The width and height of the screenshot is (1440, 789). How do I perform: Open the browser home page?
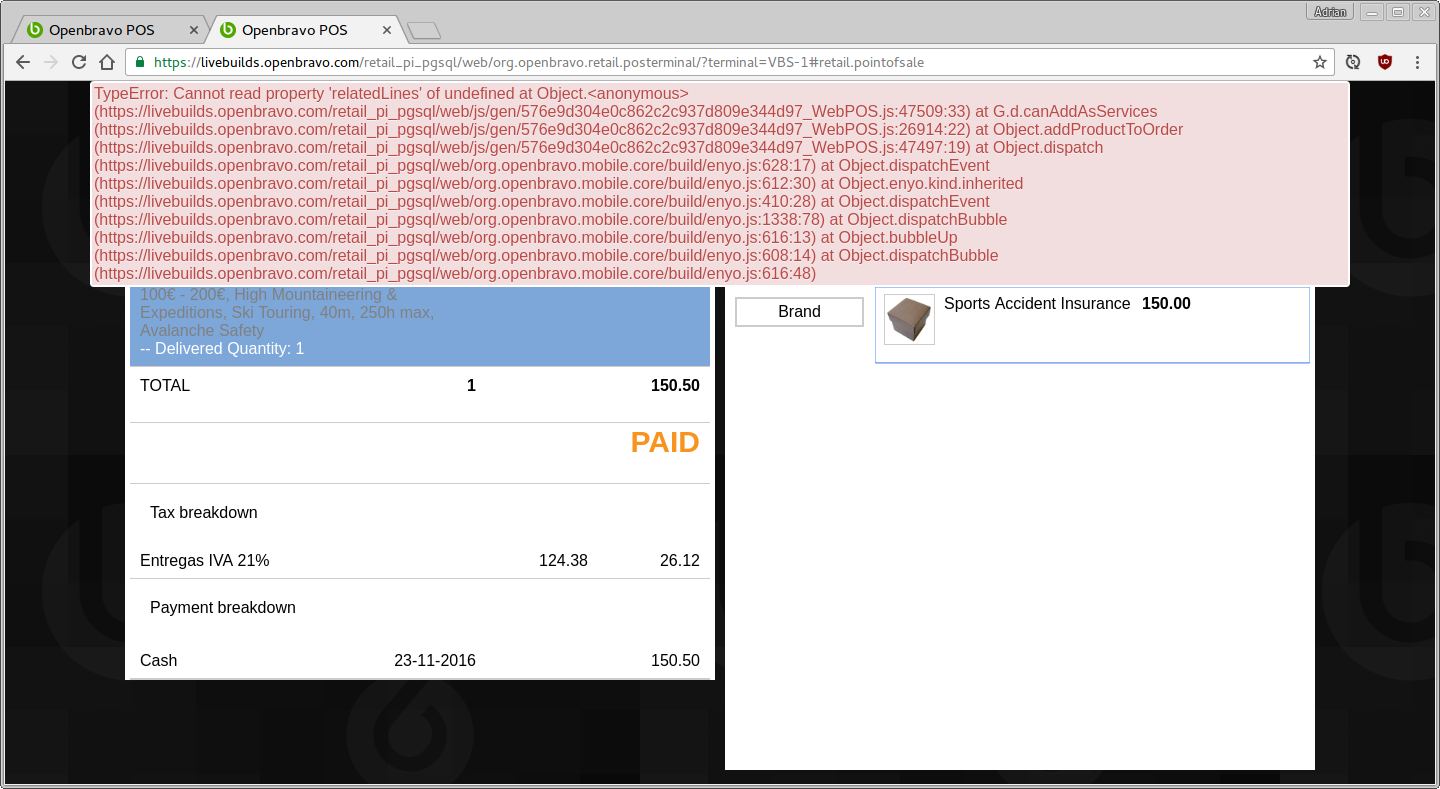coord(107,62)
